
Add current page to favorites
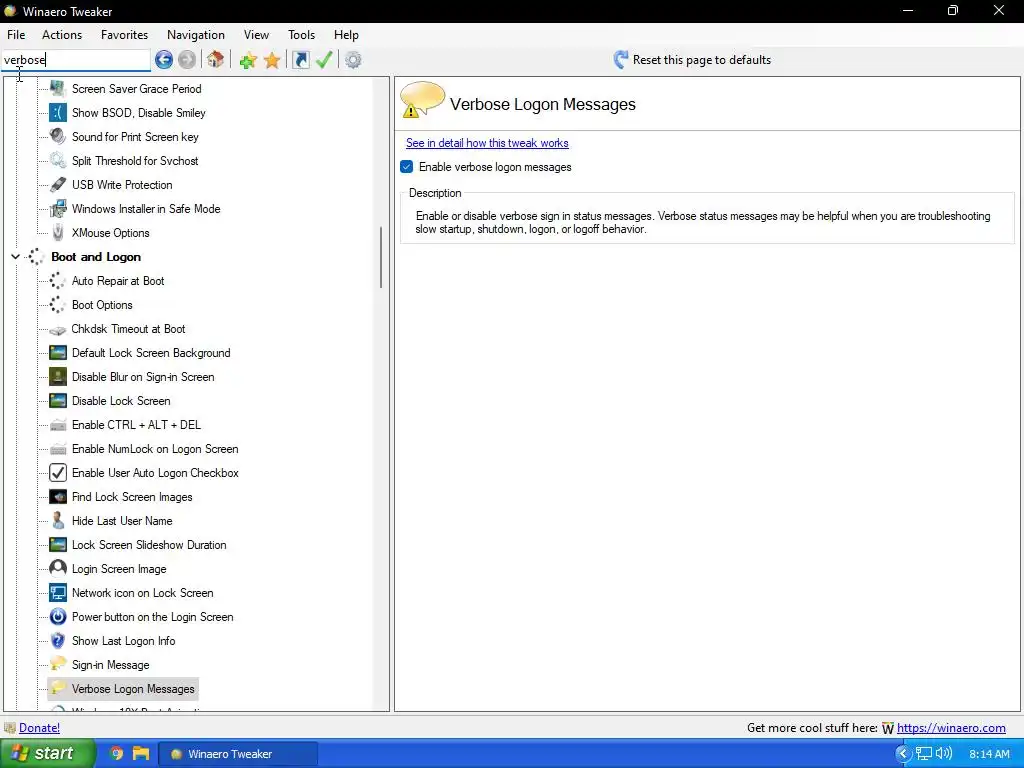[x=248, y=61]
